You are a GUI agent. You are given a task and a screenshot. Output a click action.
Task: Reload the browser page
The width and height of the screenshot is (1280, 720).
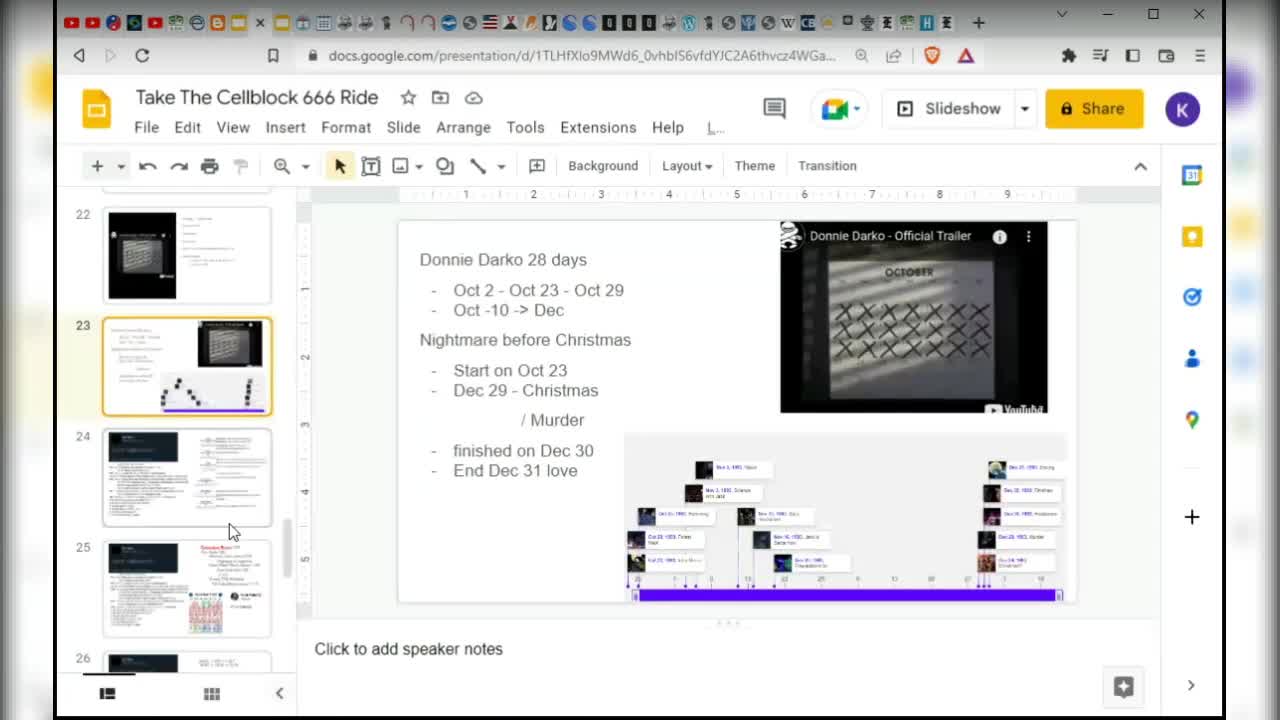point(142,56)
